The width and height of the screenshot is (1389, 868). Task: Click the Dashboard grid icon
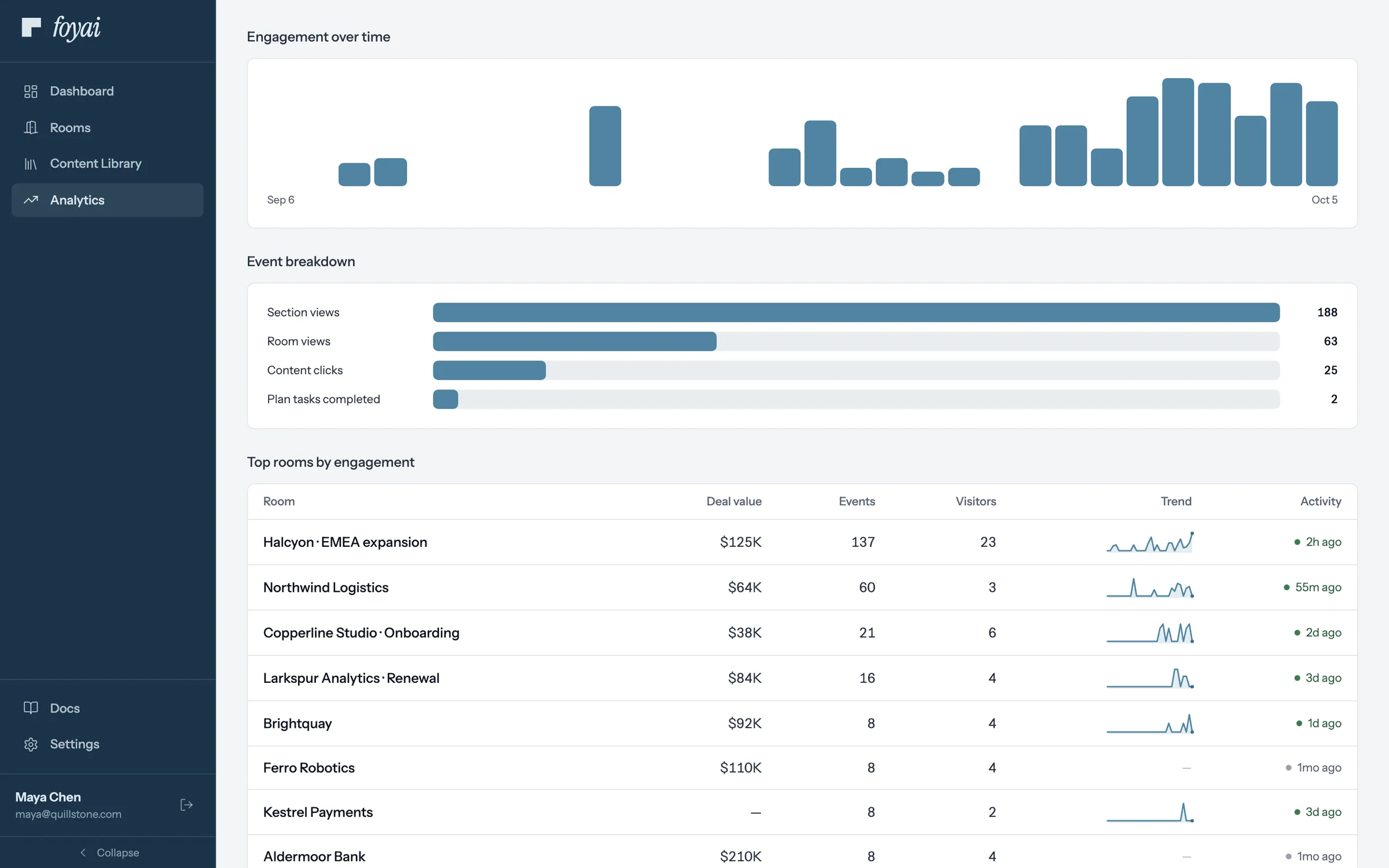(x=31, y=91)
